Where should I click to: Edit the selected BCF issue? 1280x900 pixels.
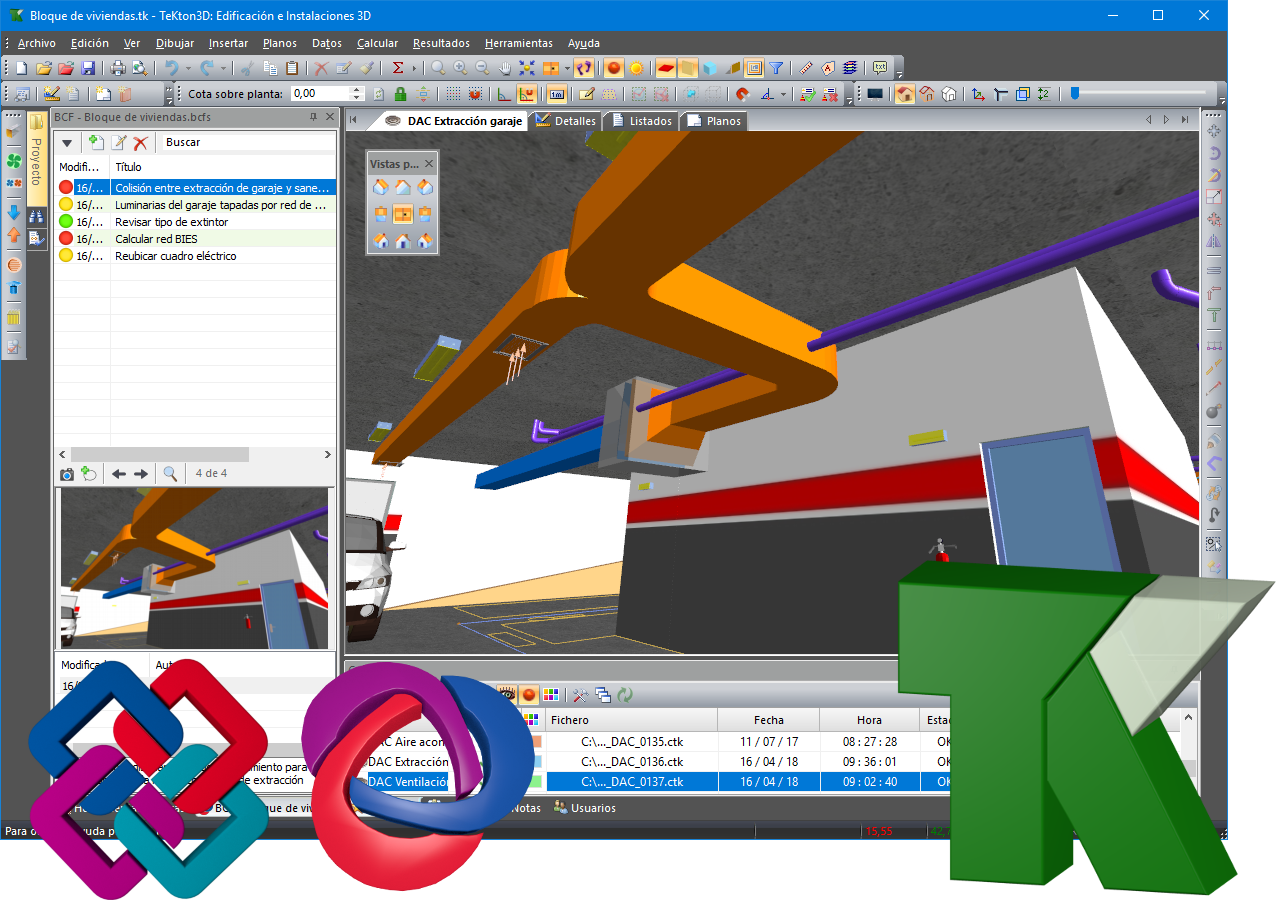(x=119, y=143)
